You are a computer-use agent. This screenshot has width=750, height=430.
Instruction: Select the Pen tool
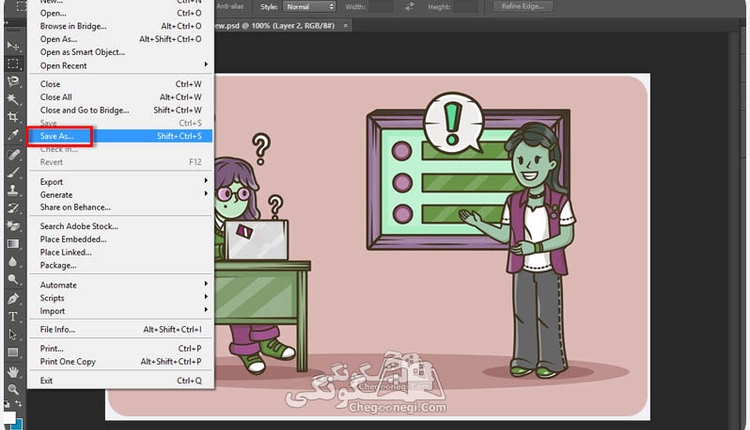click(x=13, y=299)
